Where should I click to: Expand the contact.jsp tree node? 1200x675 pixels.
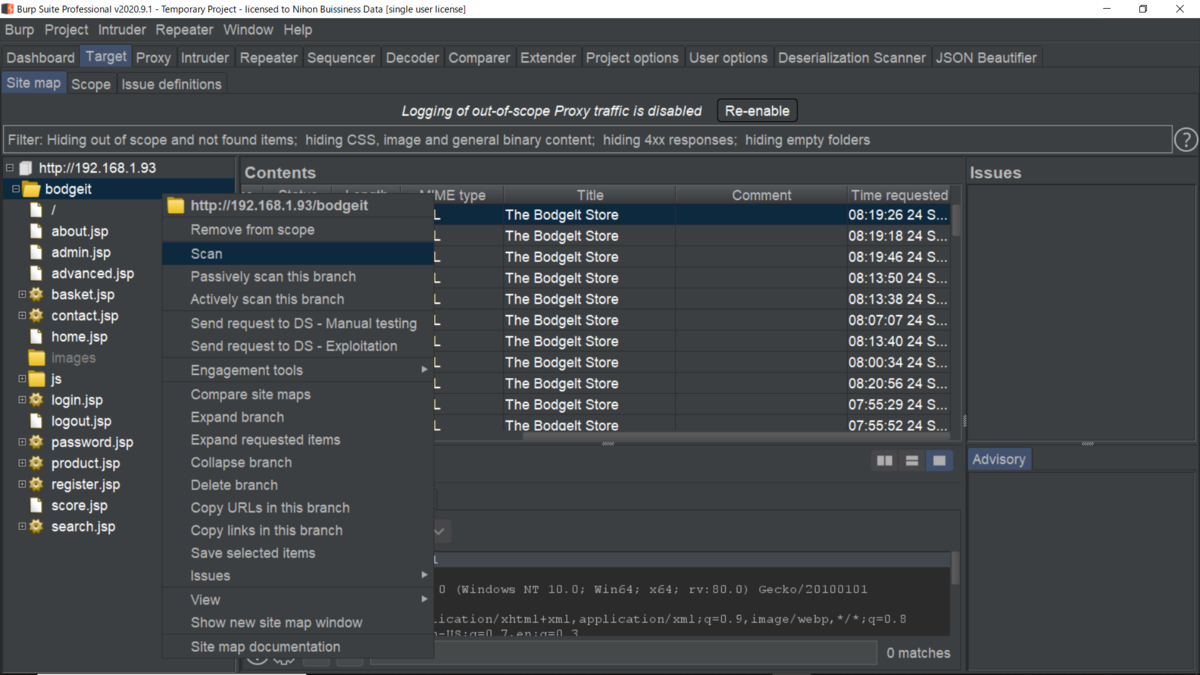tap(22, 315)
